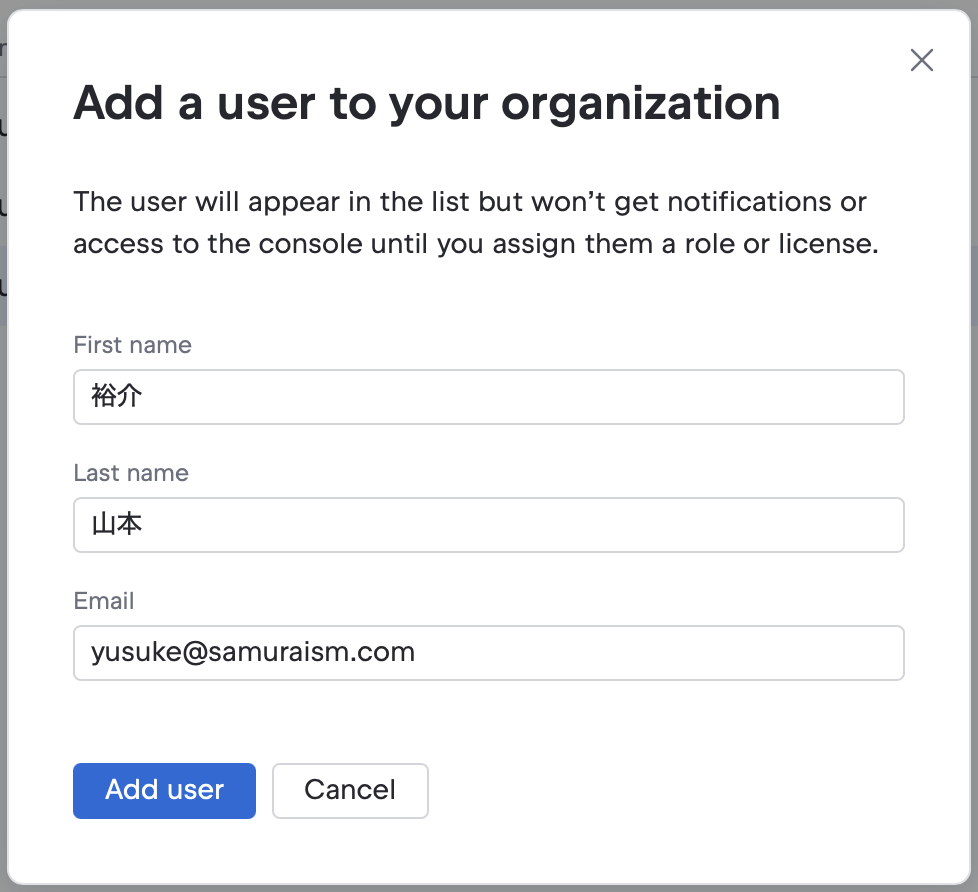Focus the Last name input field
The image size is (978, 892).
[488, 525]
